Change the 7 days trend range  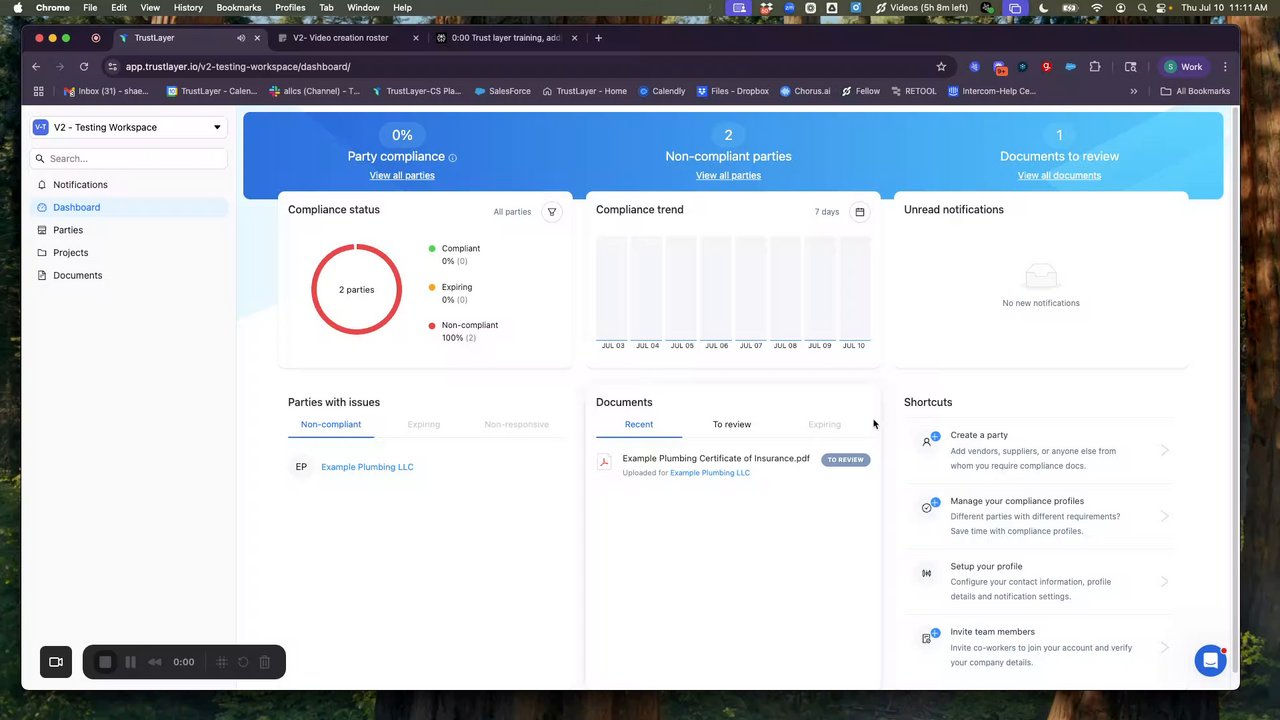(x=827, y=212)
